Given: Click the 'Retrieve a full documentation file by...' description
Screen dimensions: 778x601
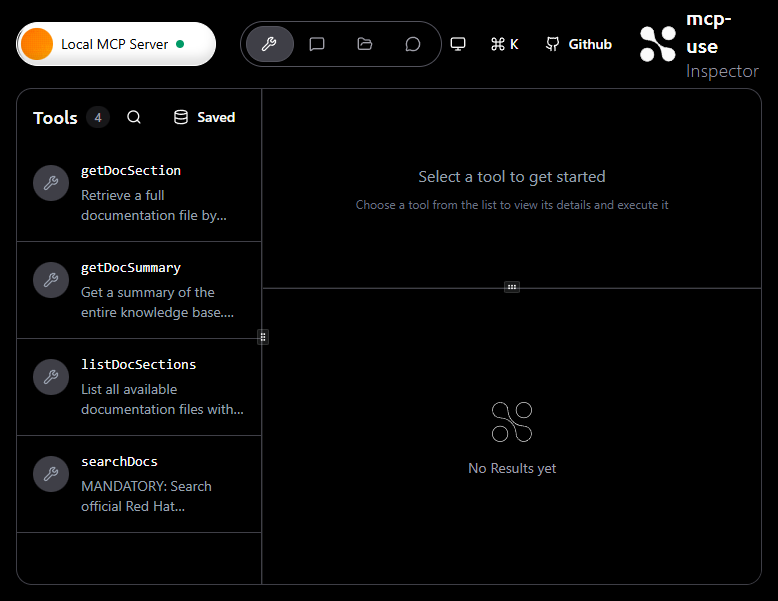Looking at the screenshot, I should [x=154, y=205].
